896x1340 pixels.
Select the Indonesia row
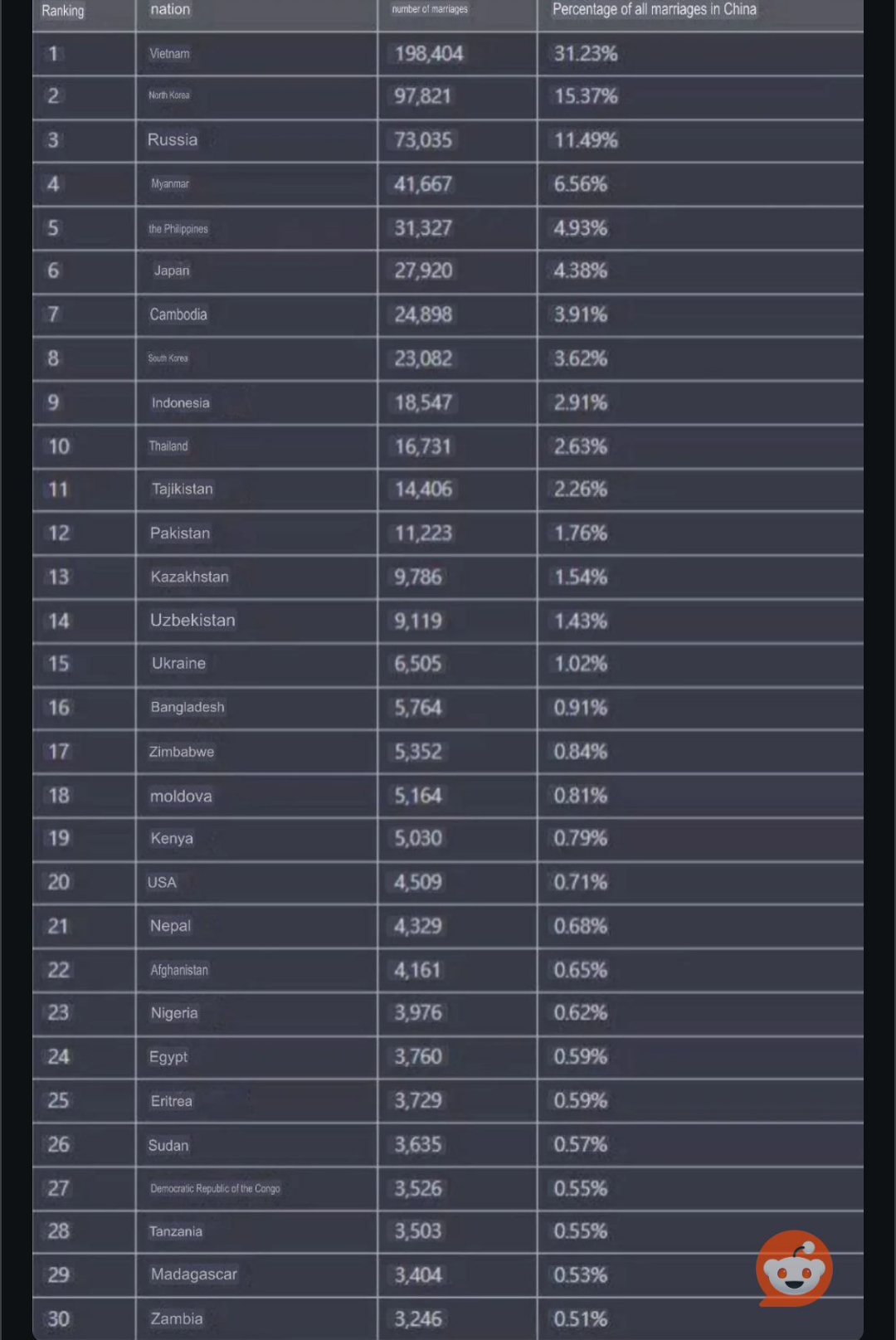pos(448,403)
